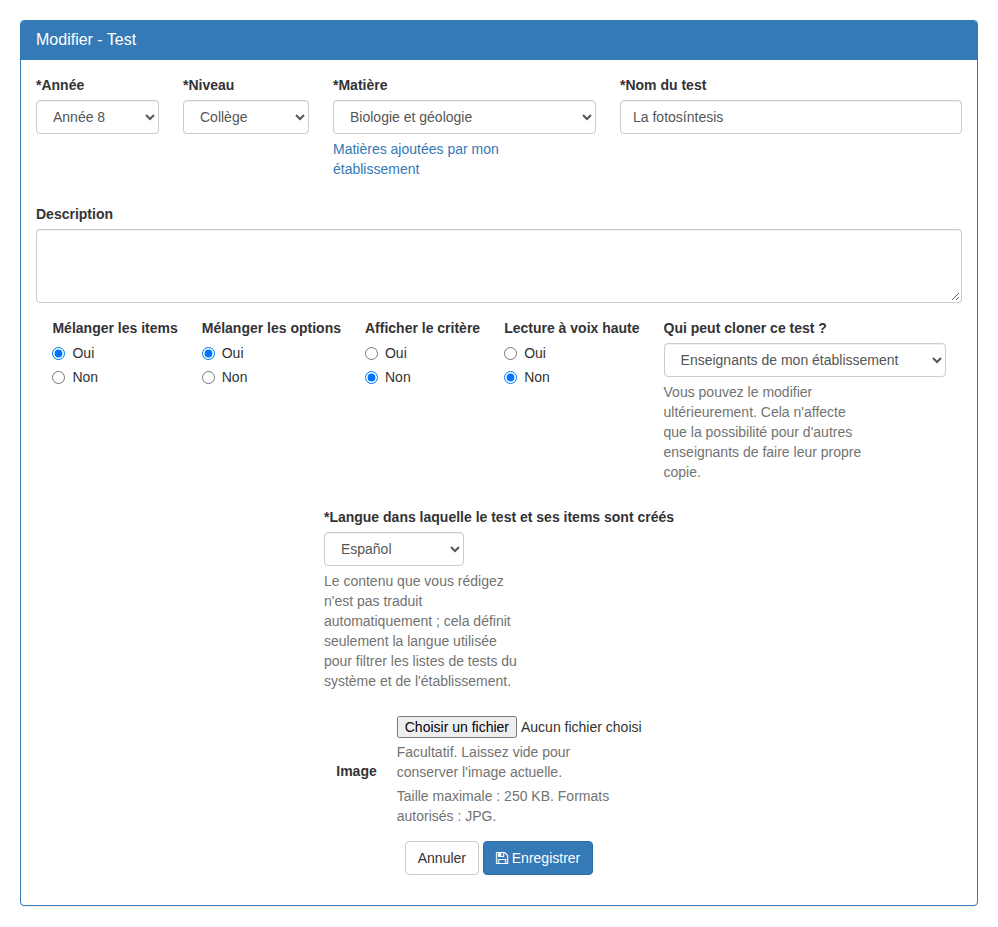Select Oui for Mélanger les items
998x927 pixels.
coord(59,353)
